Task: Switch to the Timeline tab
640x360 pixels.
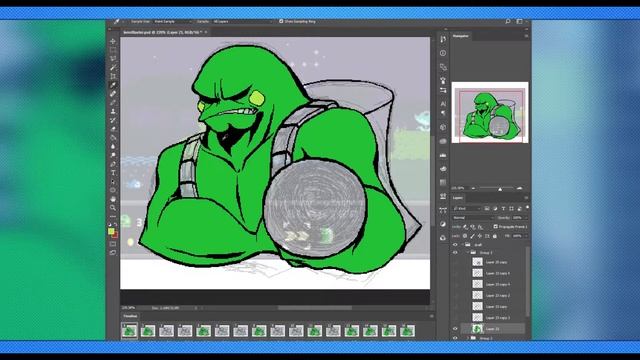Action: pos(130,316)
